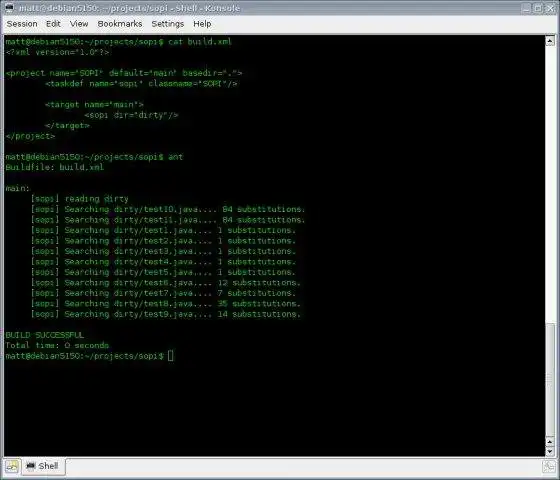
Task: Click the 'Buildfile: build.xml' line
Action: point(55,167)
